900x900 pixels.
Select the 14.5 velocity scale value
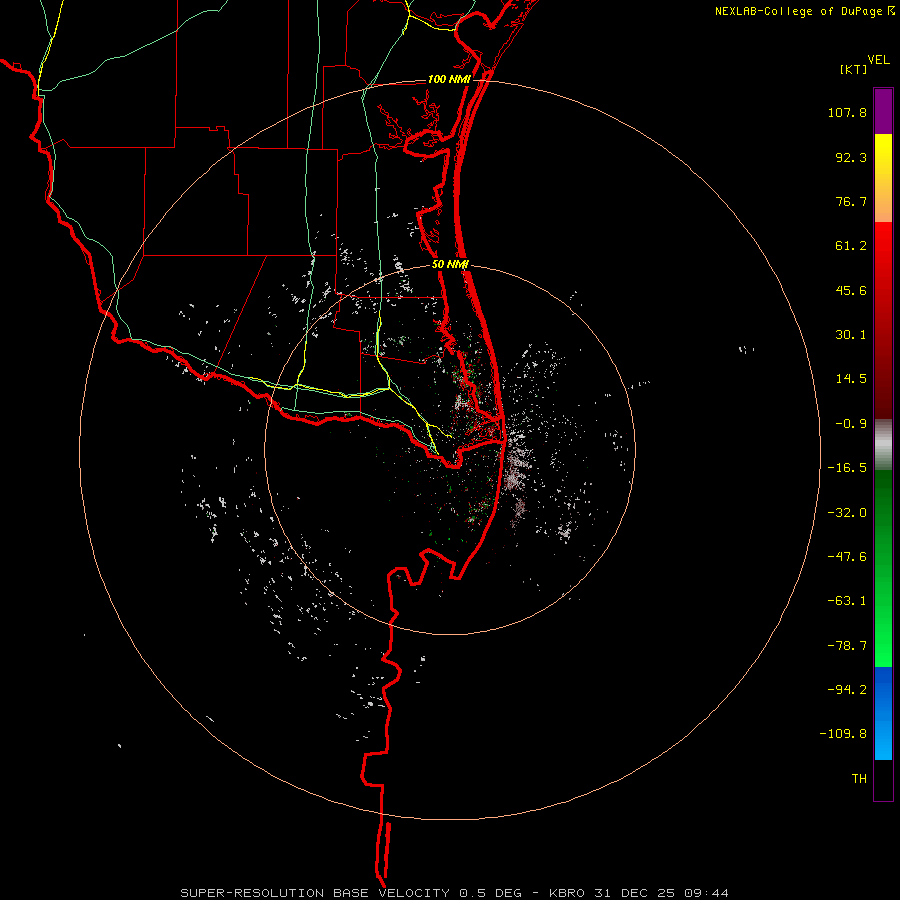click(x=851, y=379)
